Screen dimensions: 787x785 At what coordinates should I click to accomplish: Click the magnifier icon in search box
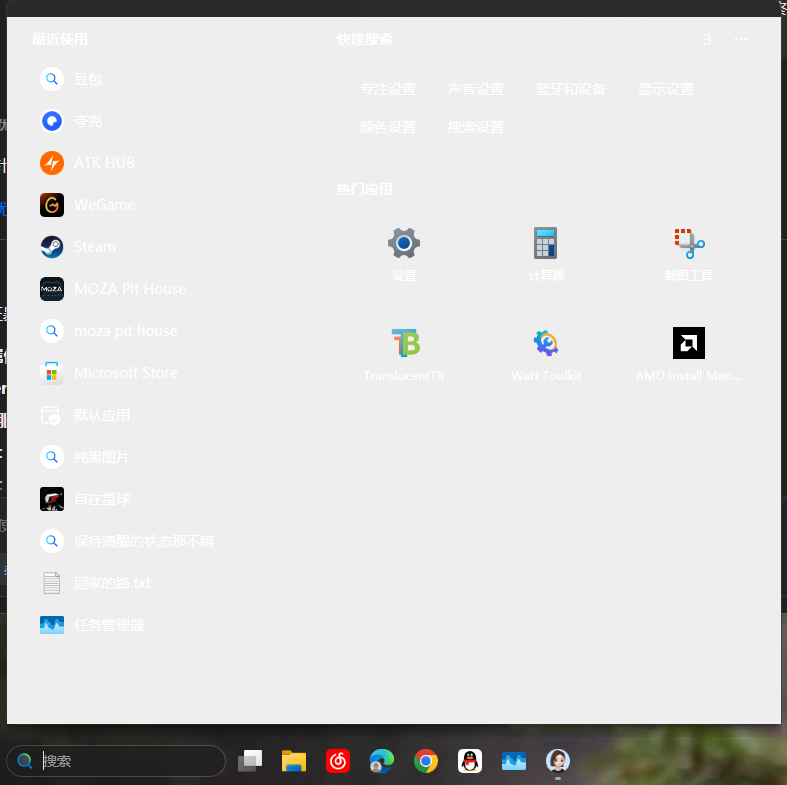pyautogui.click(x=24, y=761)
